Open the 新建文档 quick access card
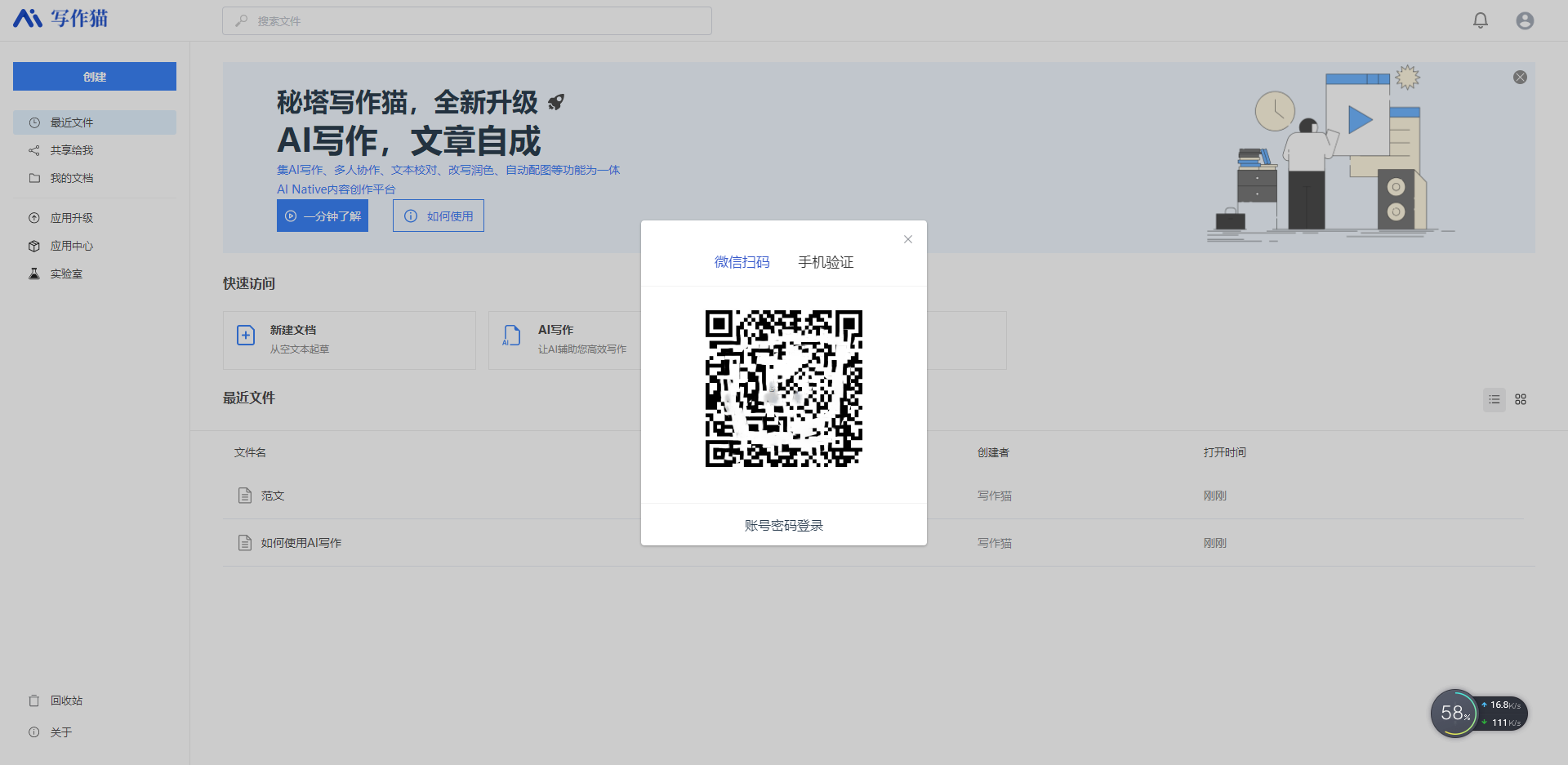This screenshot has width=1568, height=765. tap(350, 340)
